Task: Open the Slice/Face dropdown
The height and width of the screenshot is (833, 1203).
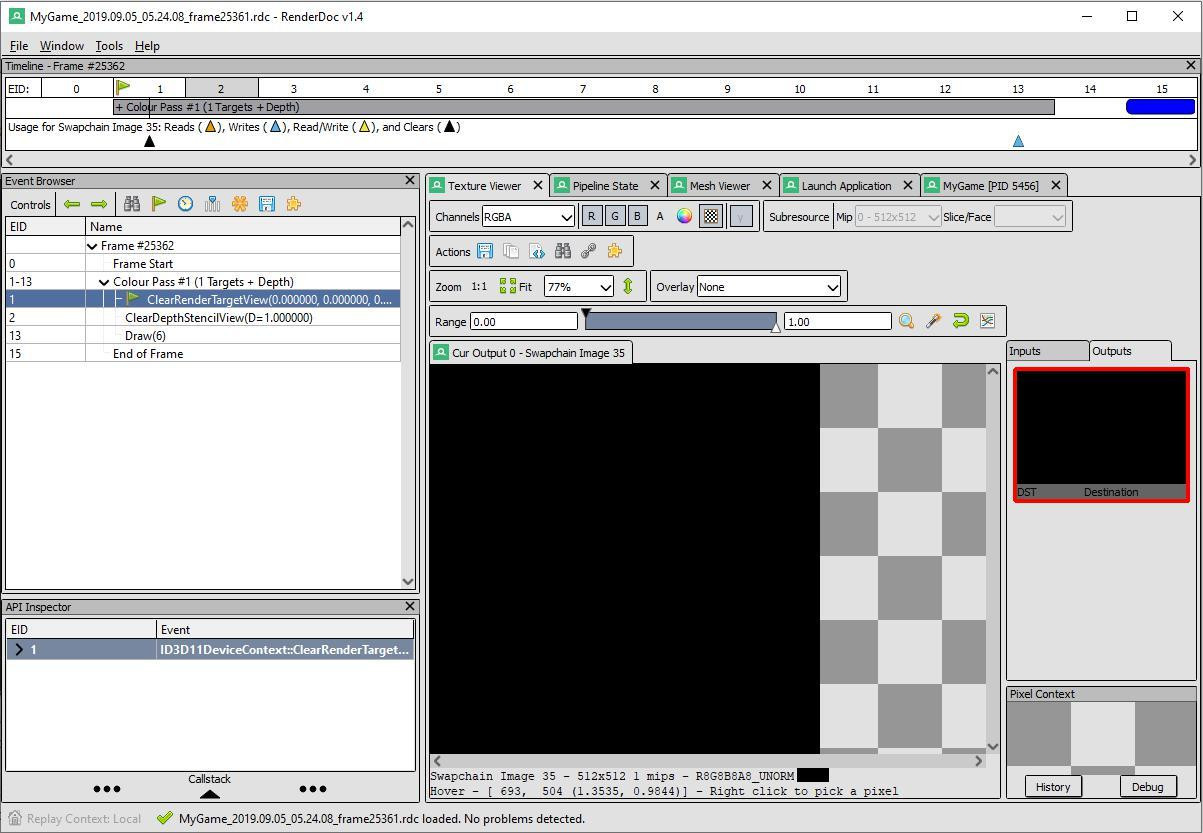Action: click(1030, 217)
